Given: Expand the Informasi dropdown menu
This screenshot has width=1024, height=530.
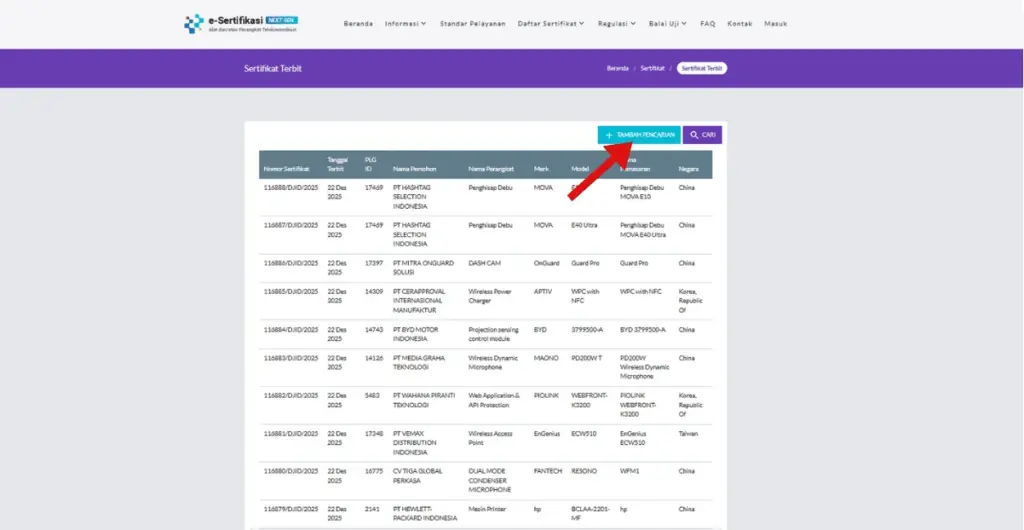Looking at the screenshot, I should pyautogui.click(x=405, y=23).
